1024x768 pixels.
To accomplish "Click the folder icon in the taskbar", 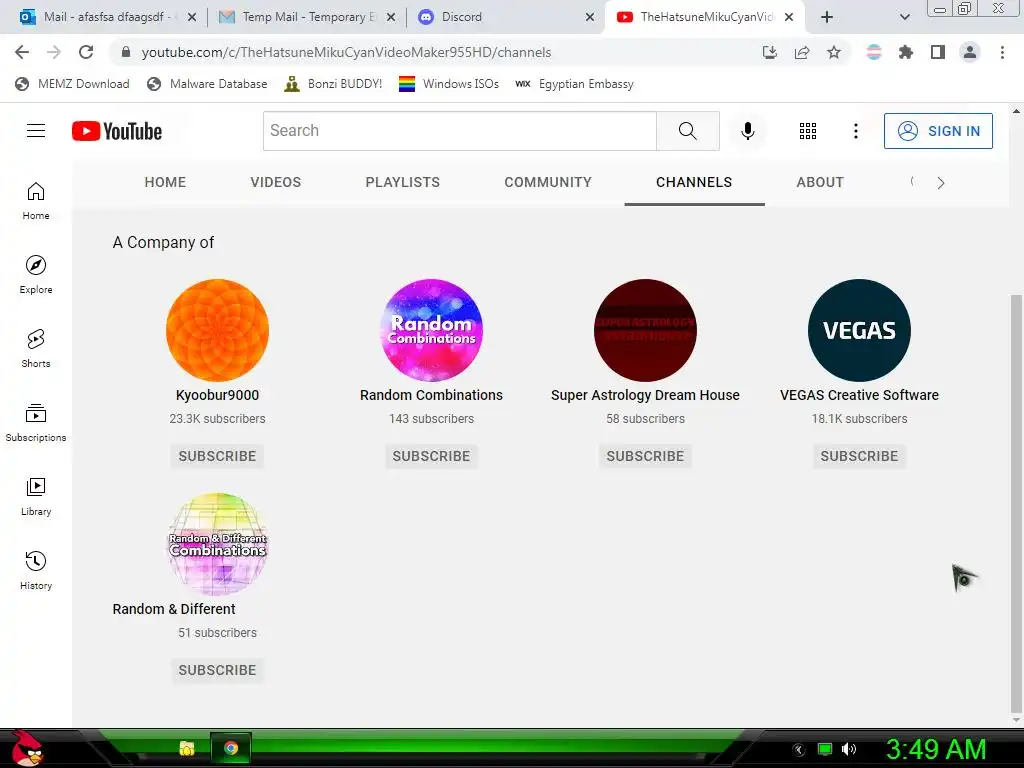I will pyautogui.click(x=187, y=748).
